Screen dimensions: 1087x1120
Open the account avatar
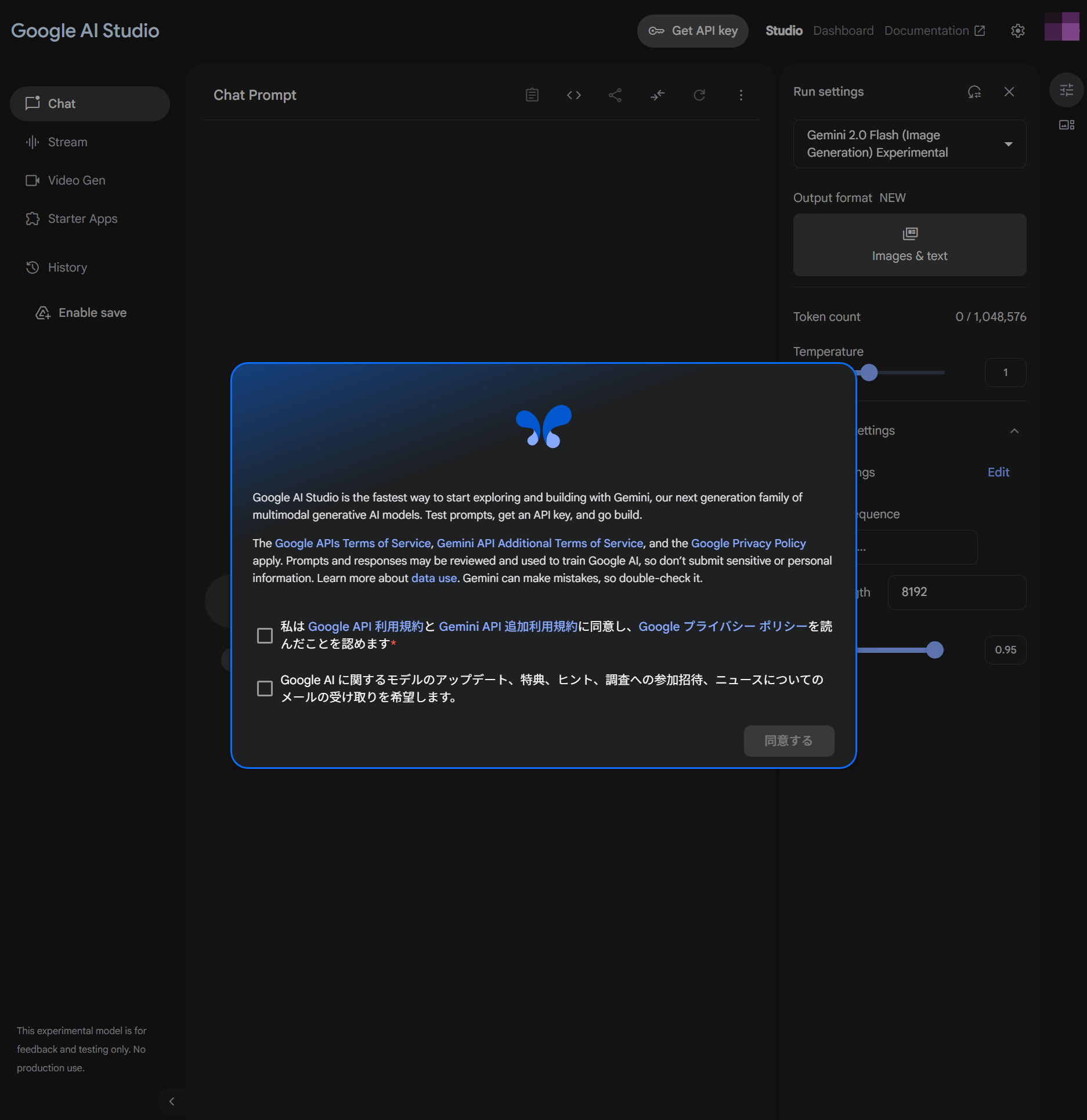(x=1061, y=27)
